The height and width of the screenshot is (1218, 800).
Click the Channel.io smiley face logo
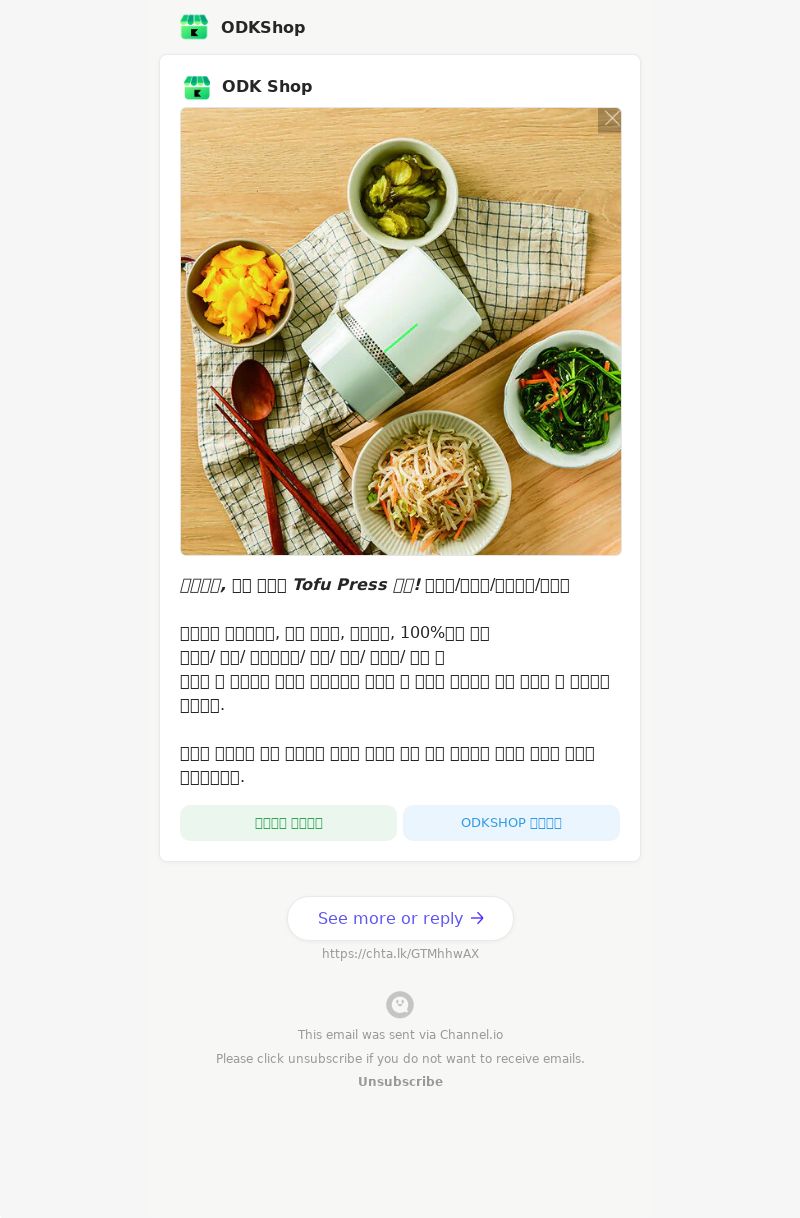pyautogui.click(x=400, y=1005)
